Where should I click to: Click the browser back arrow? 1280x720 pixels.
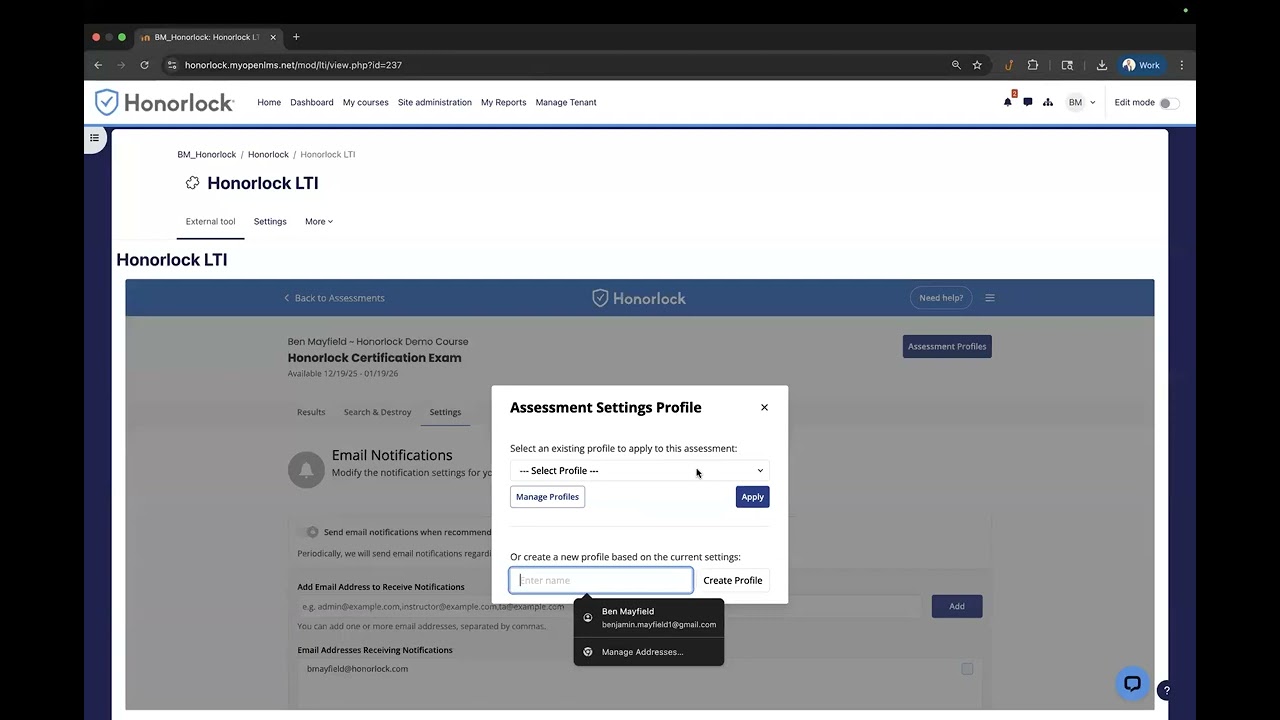coord(98,65)
